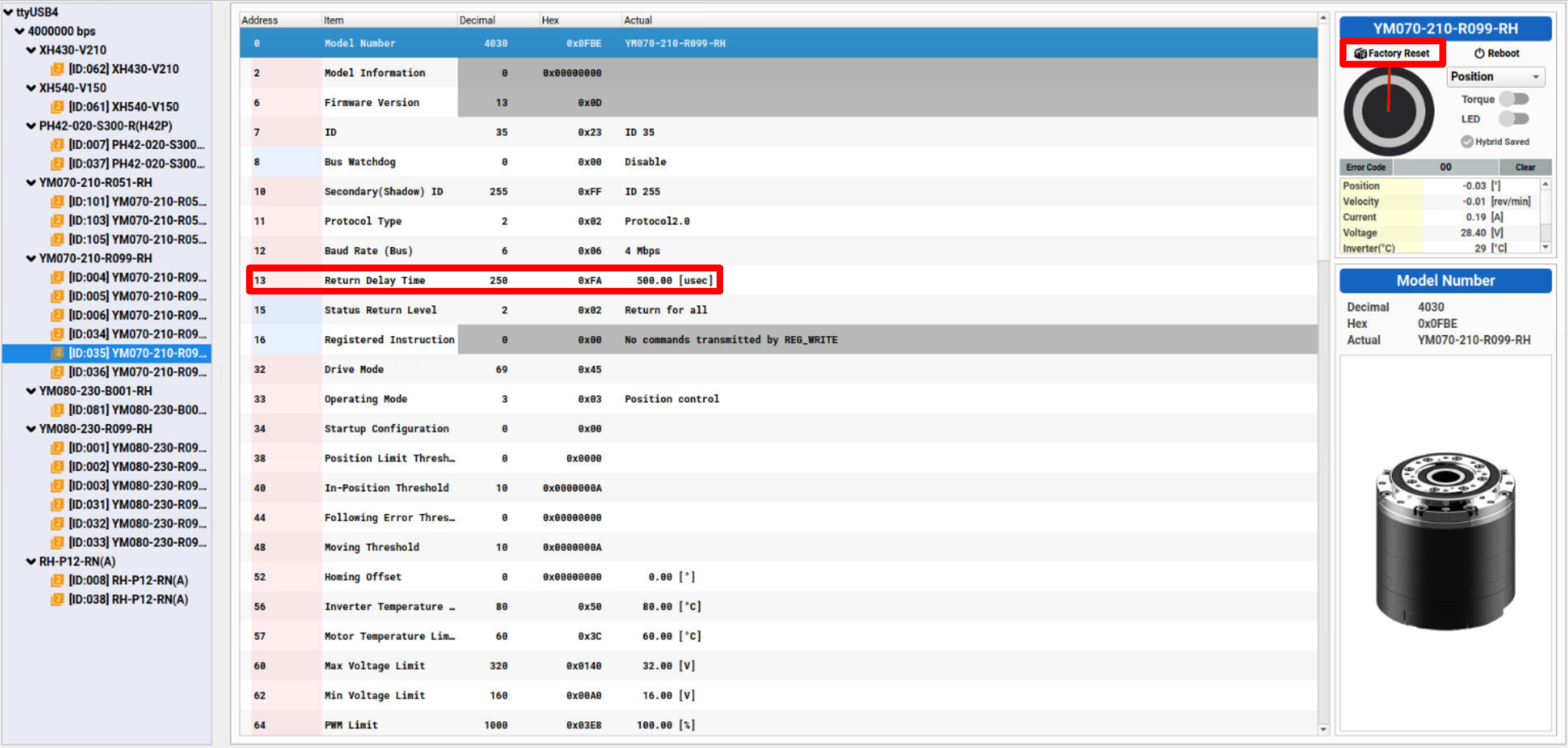Viewport: 1568px width, 748px height.
Task: Click the position dial knob
Action: coord(1388,111)
